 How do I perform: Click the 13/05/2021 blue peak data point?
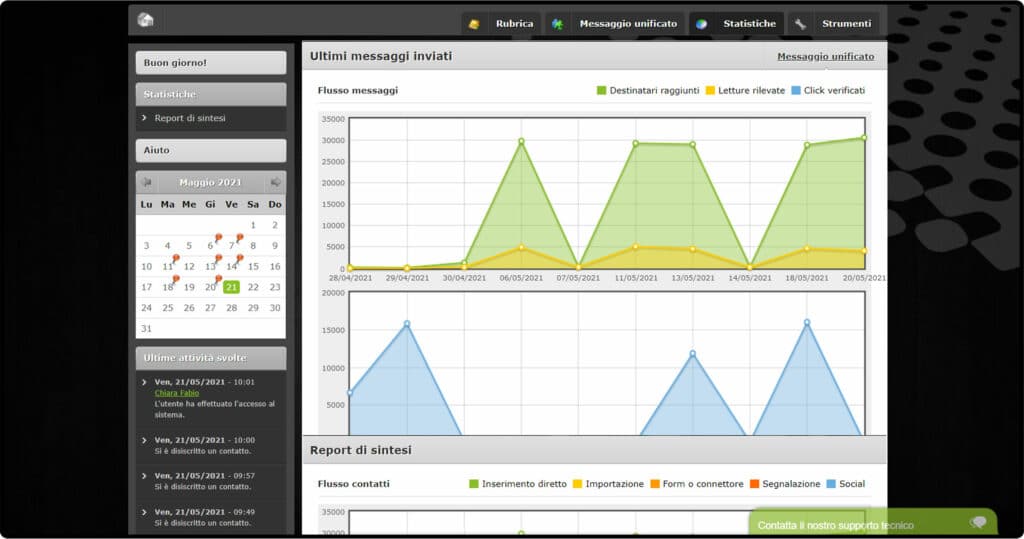point(692,354)
